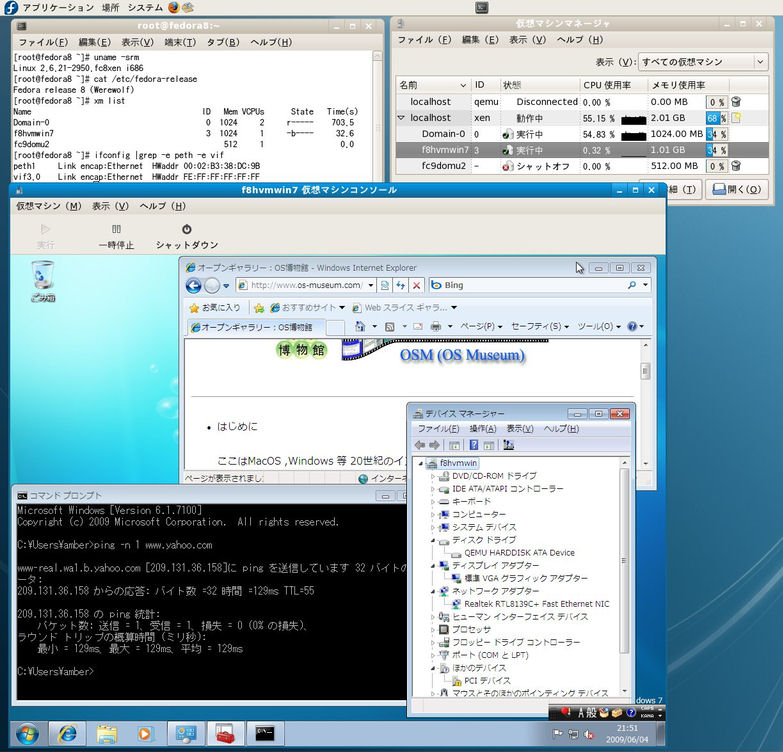Click the Fedora logo on the top panel
The height and width of the screenshot is (752, 783).
click(10, 7)
